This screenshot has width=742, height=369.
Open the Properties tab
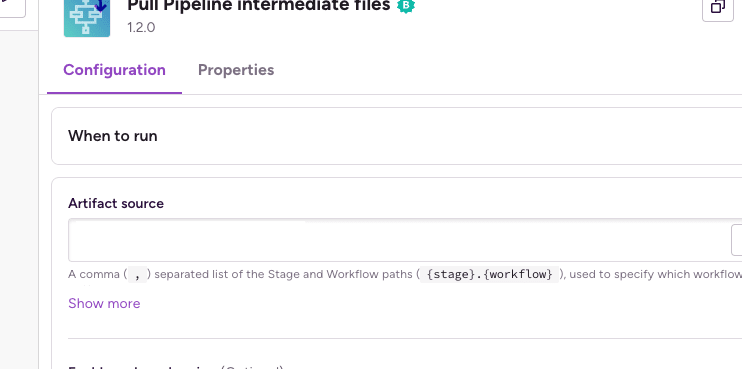point(236,70)
